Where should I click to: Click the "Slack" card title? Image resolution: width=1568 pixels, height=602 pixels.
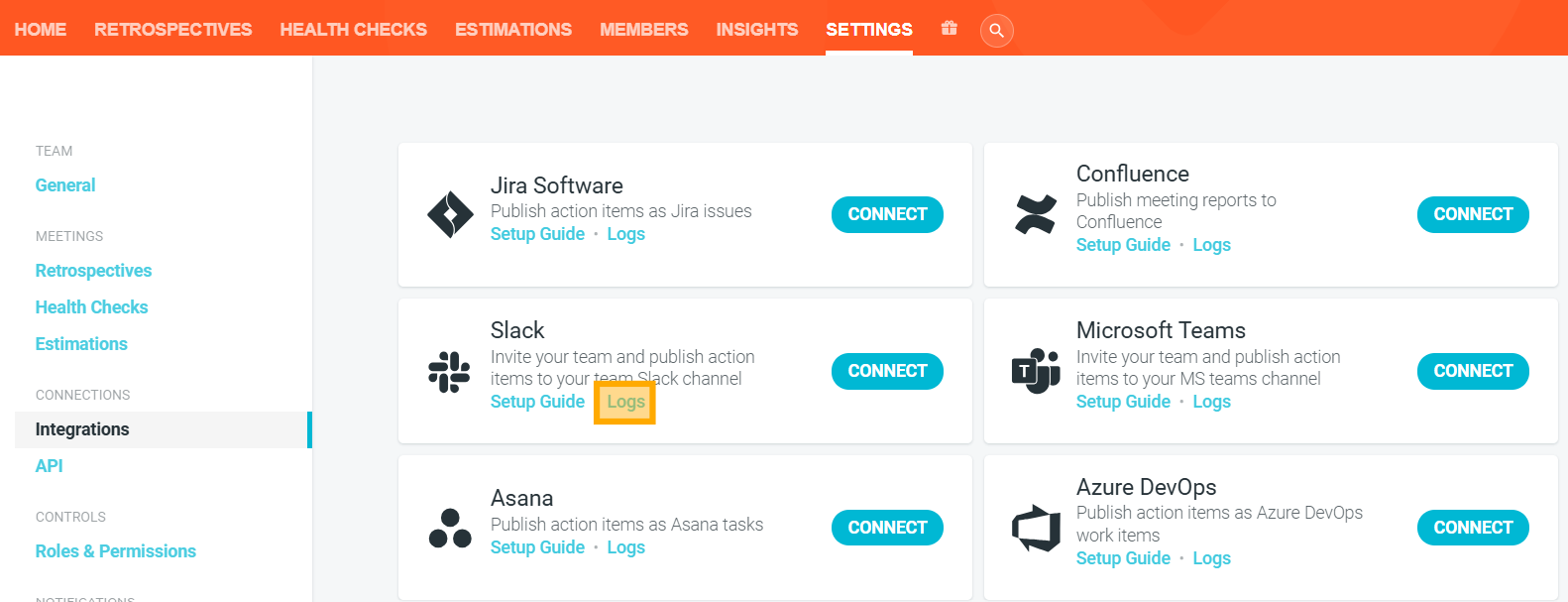[x=517, y=330]
